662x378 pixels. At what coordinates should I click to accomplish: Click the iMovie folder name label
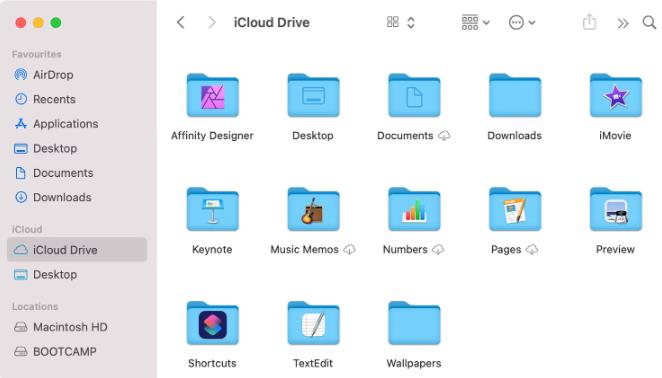pos(616,136)
